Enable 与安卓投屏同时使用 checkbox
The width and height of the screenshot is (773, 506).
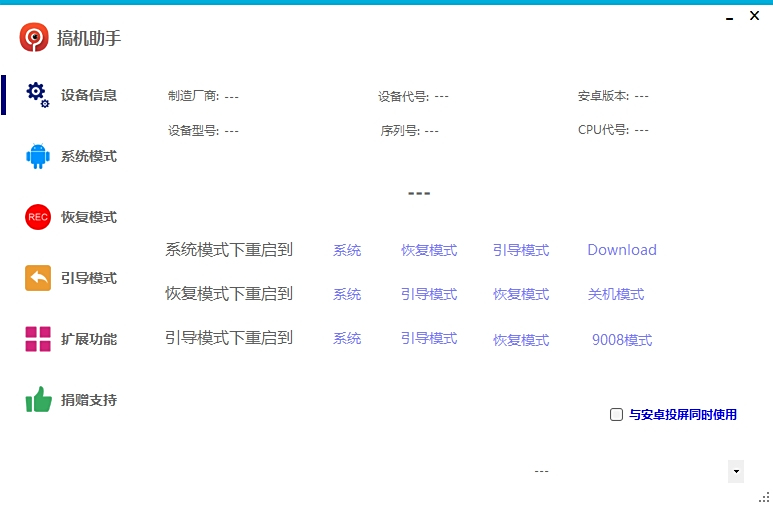coord(616,414)
